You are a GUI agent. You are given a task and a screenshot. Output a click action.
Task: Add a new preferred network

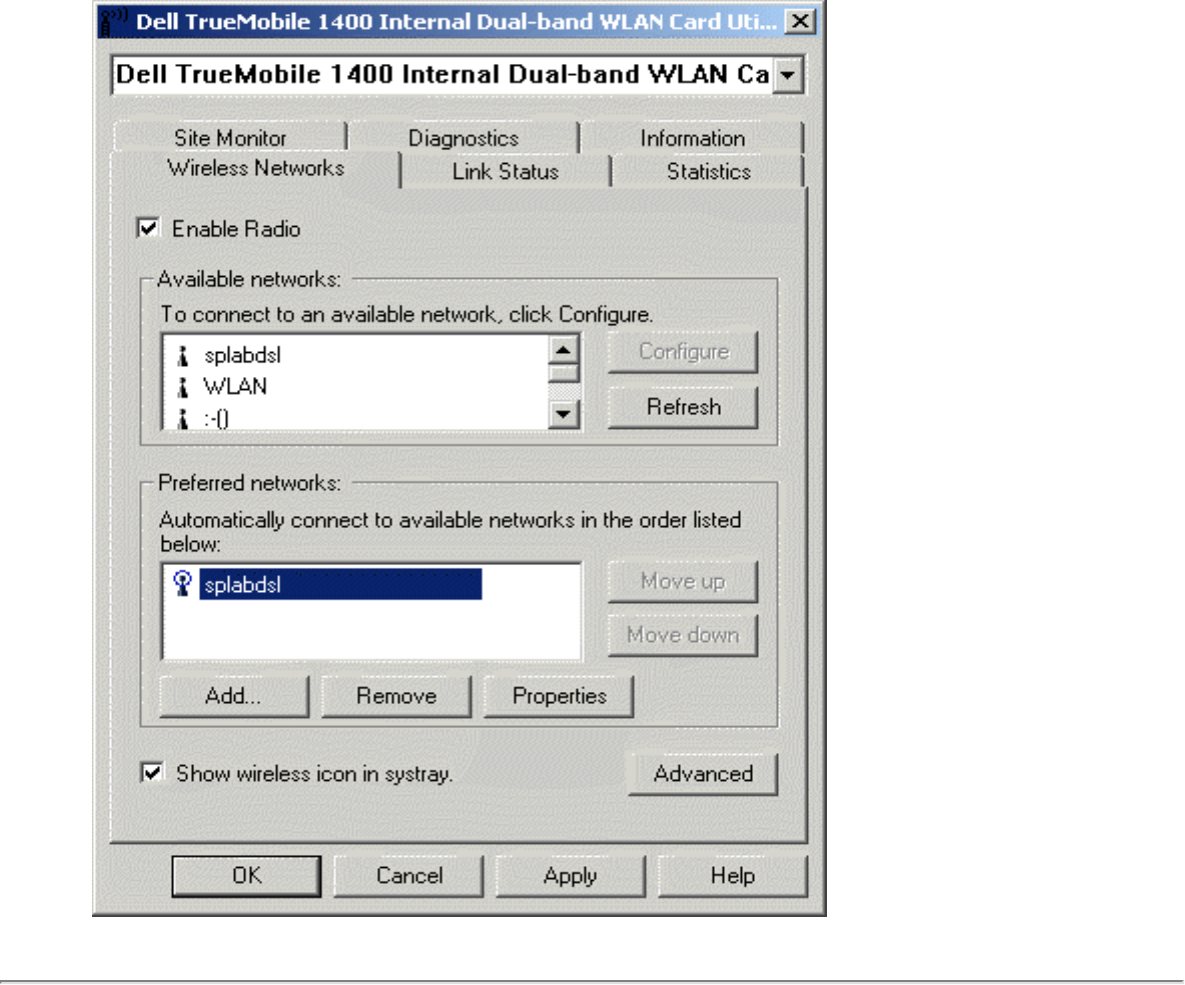[234, 695]
